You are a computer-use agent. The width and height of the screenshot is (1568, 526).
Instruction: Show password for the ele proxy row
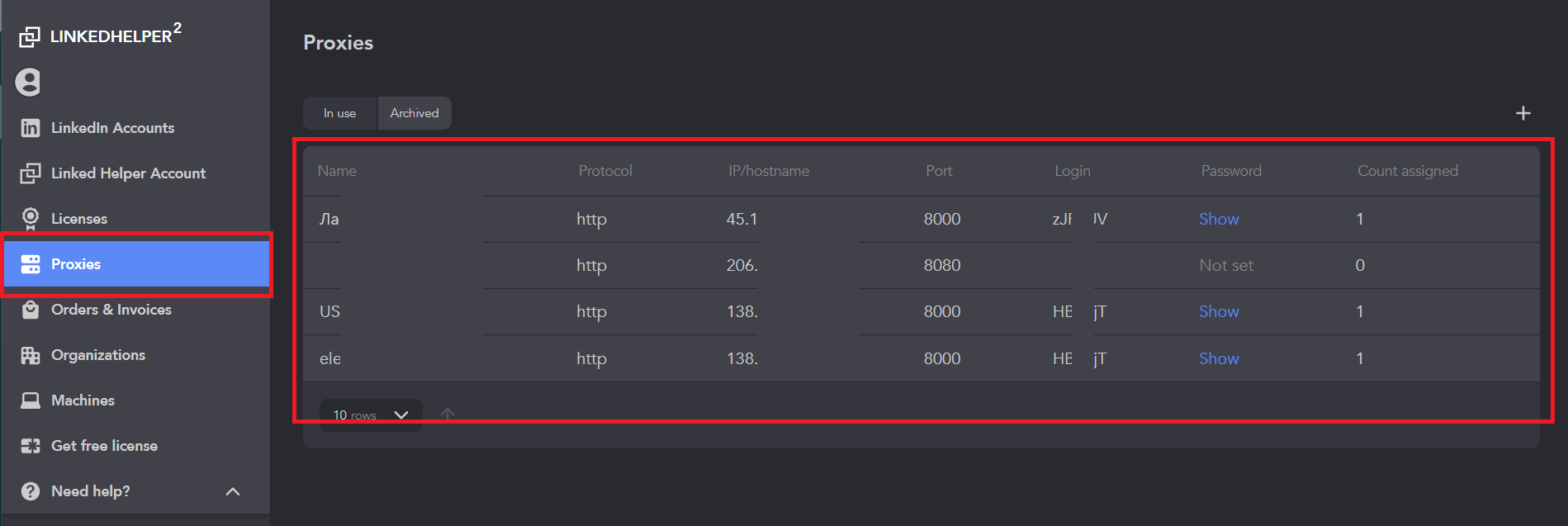tap(1219, 358)
